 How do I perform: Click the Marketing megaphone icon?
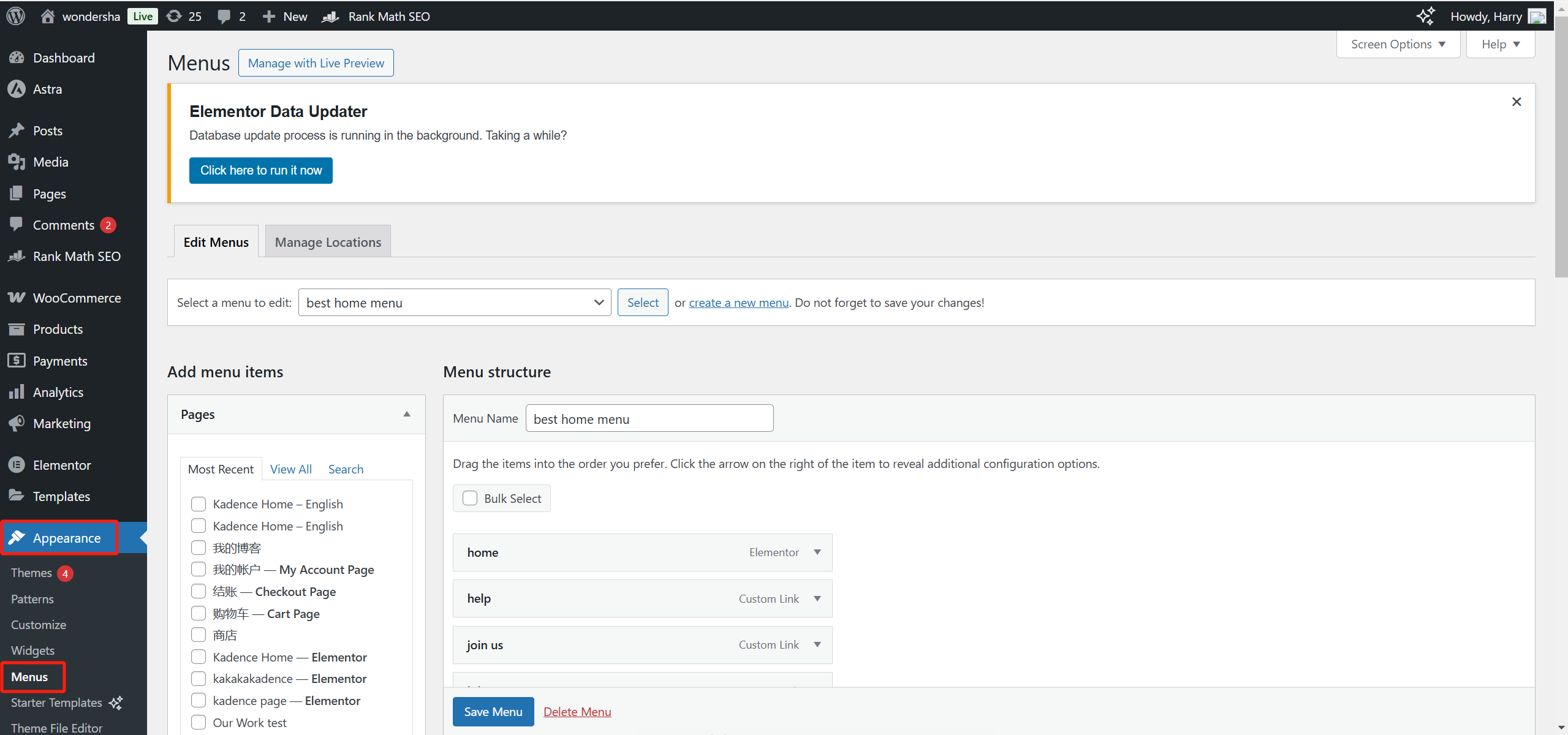pos(17,423)
